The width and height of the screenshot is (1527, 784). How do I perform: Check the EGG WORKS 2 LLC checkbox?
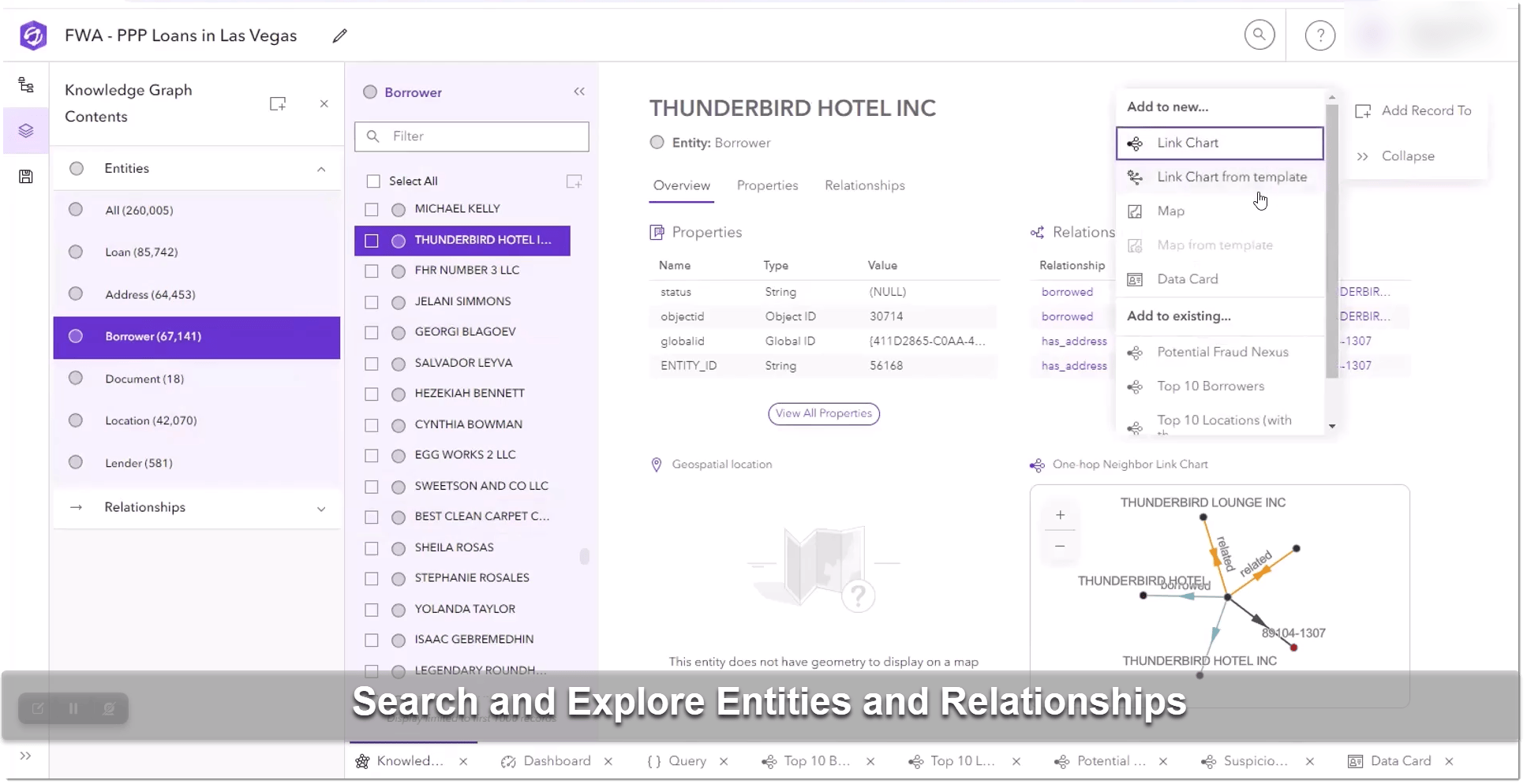(372, 455)
